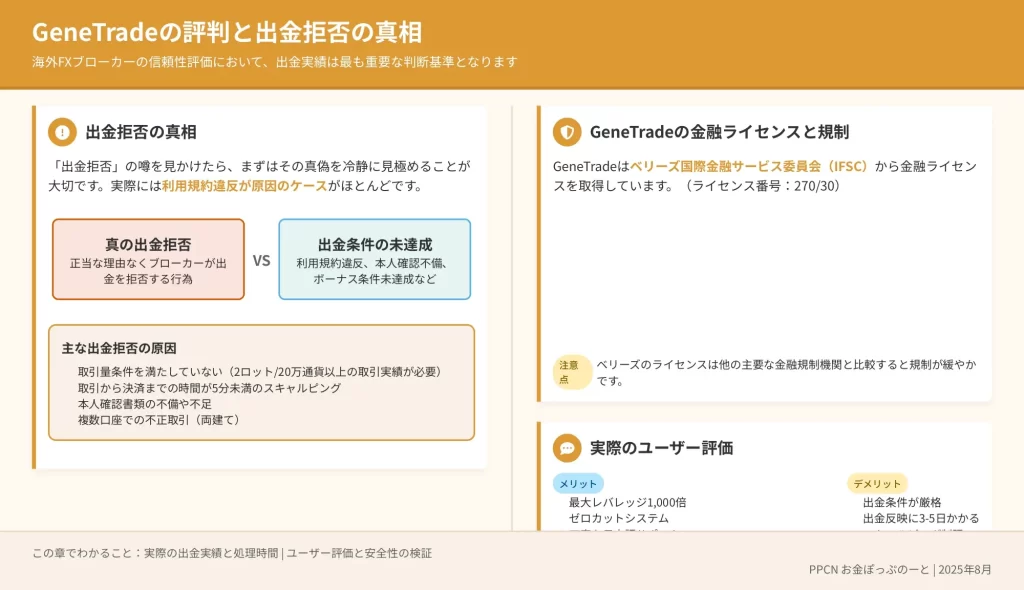Click the line 本人確認書類の不備や不足
Image resolution: width=1024 pixels, height=590 pixels.
point(144,404)
